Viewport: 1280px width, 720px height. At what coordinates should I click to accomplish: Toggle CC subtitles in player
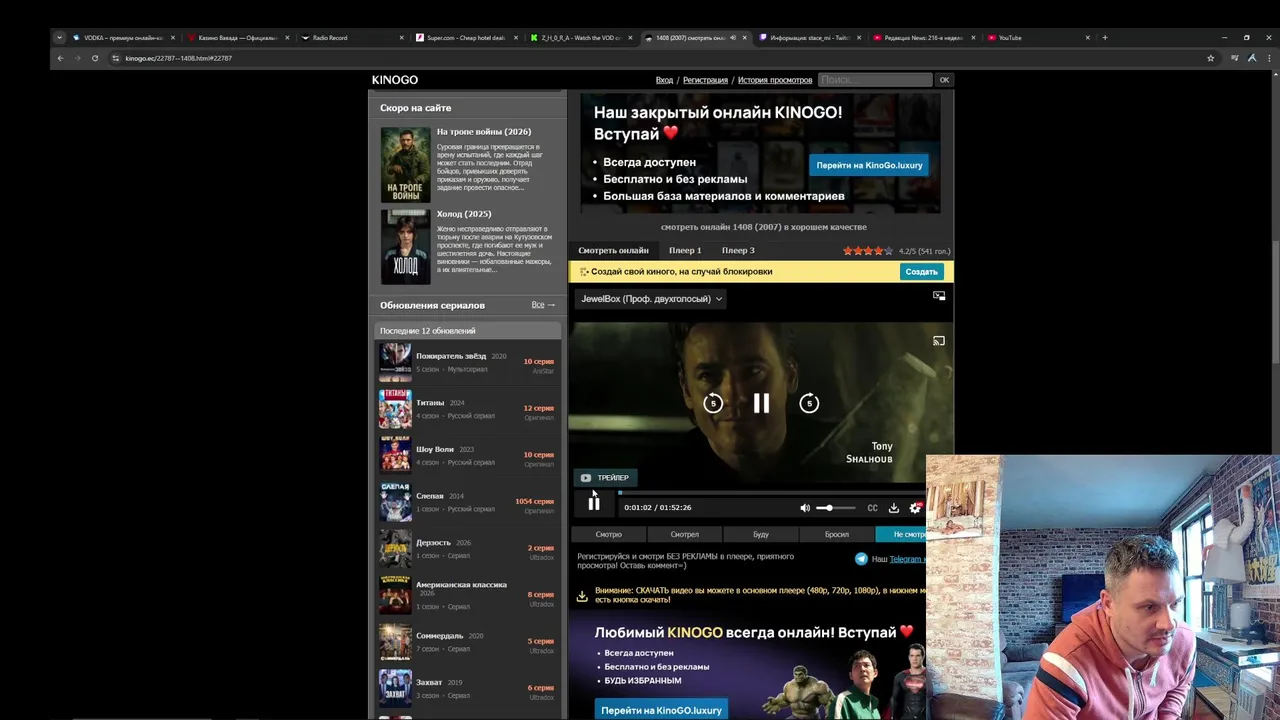(872, 508)
